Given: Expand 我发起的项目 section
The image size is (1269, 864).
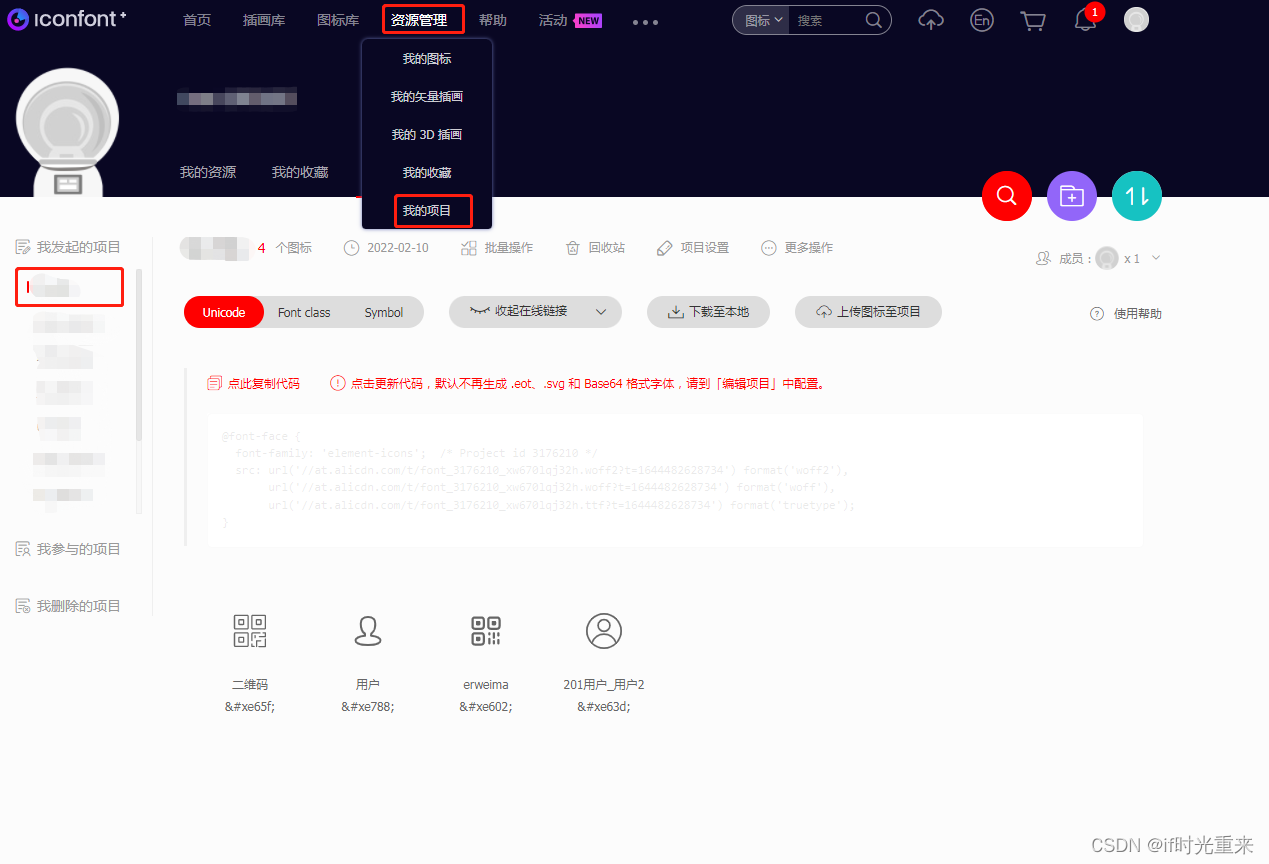Looking at the screenshot, I should (69, 247).
